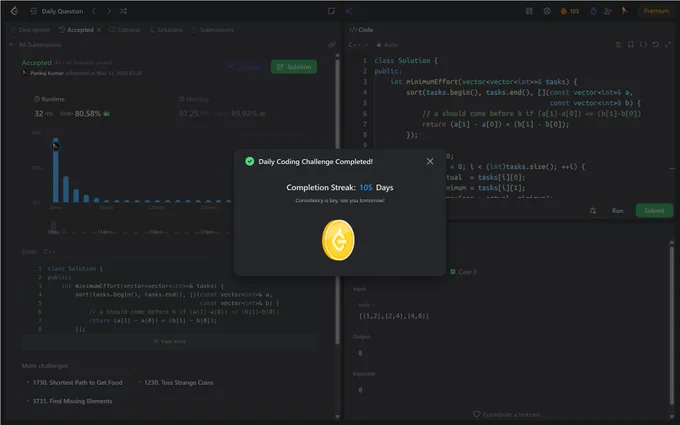
Task: Close the Daily Coding Challenge Completed popup
Action: pyautogui.click(x=430, y=161)
